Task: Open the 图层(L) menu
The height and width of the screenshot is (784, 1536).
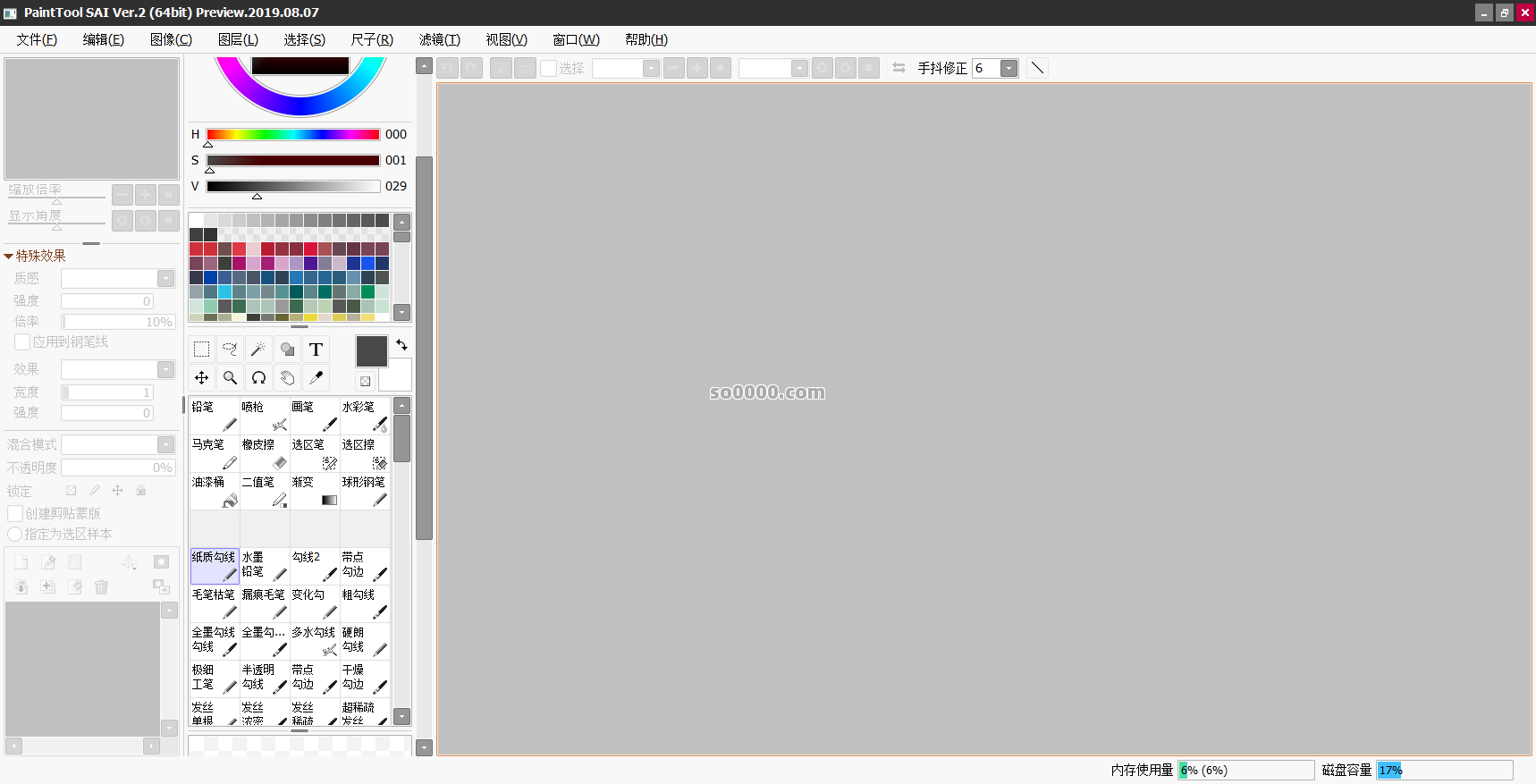Action: pyautogui.click(x=238, y=39)
